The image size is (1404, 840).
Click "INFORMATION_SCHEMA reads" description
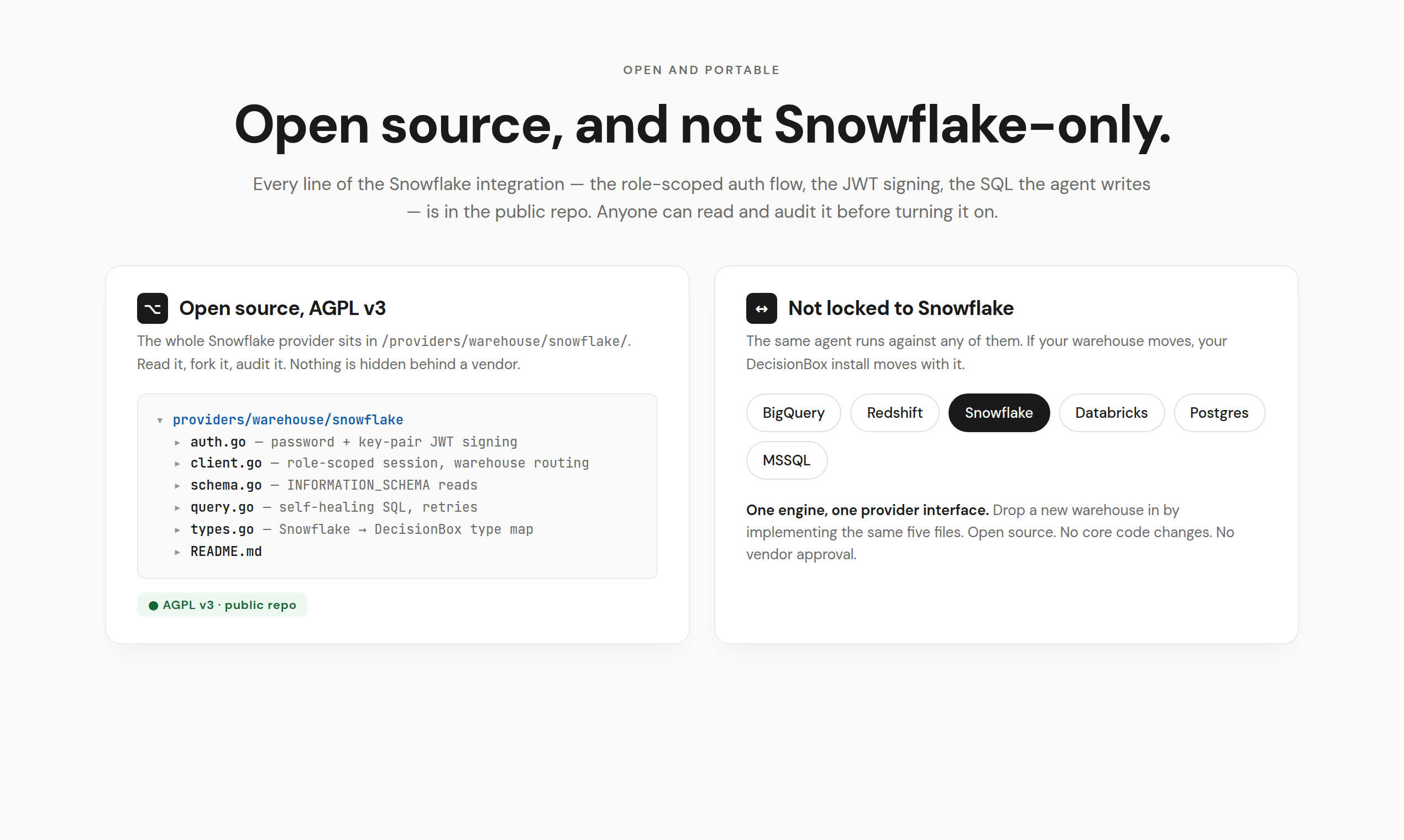[382, 485]
